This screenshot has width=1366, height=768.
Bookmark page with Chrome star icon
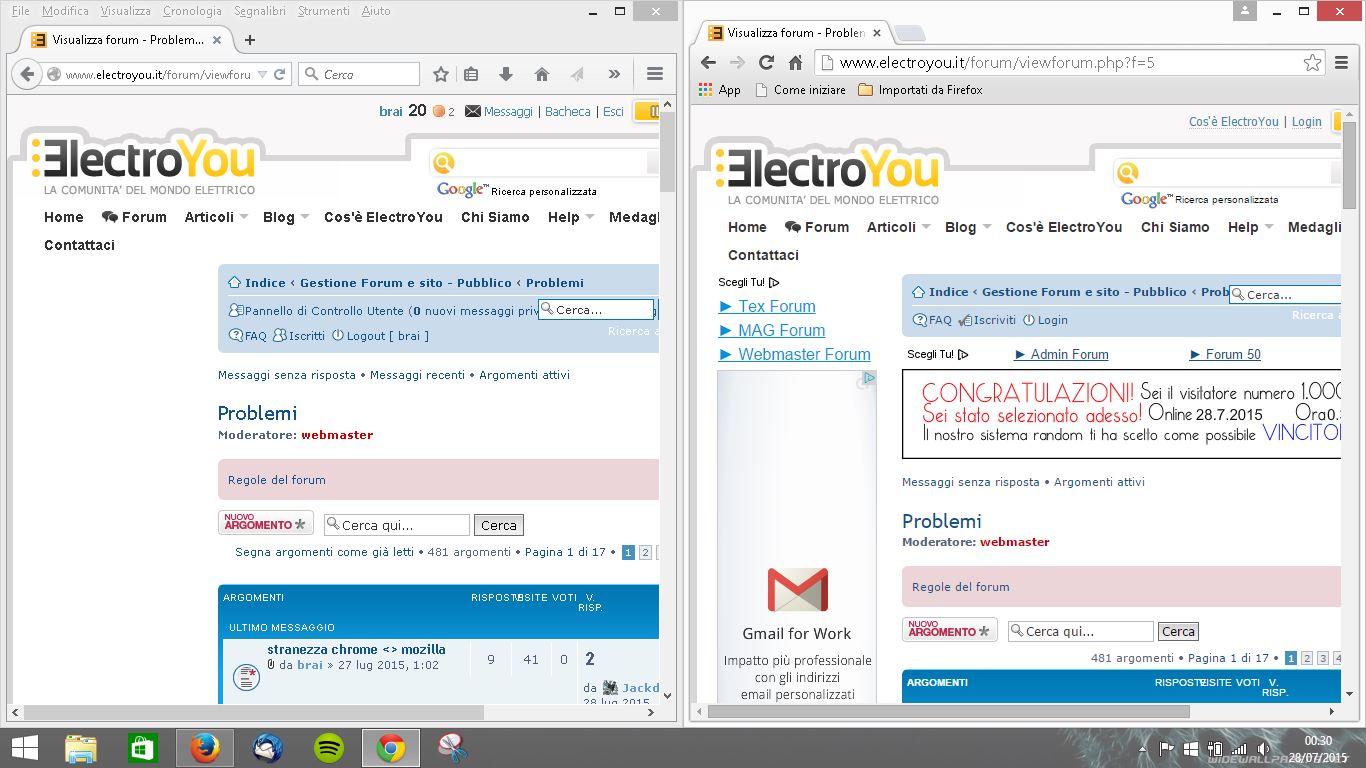coord(1312,62)
